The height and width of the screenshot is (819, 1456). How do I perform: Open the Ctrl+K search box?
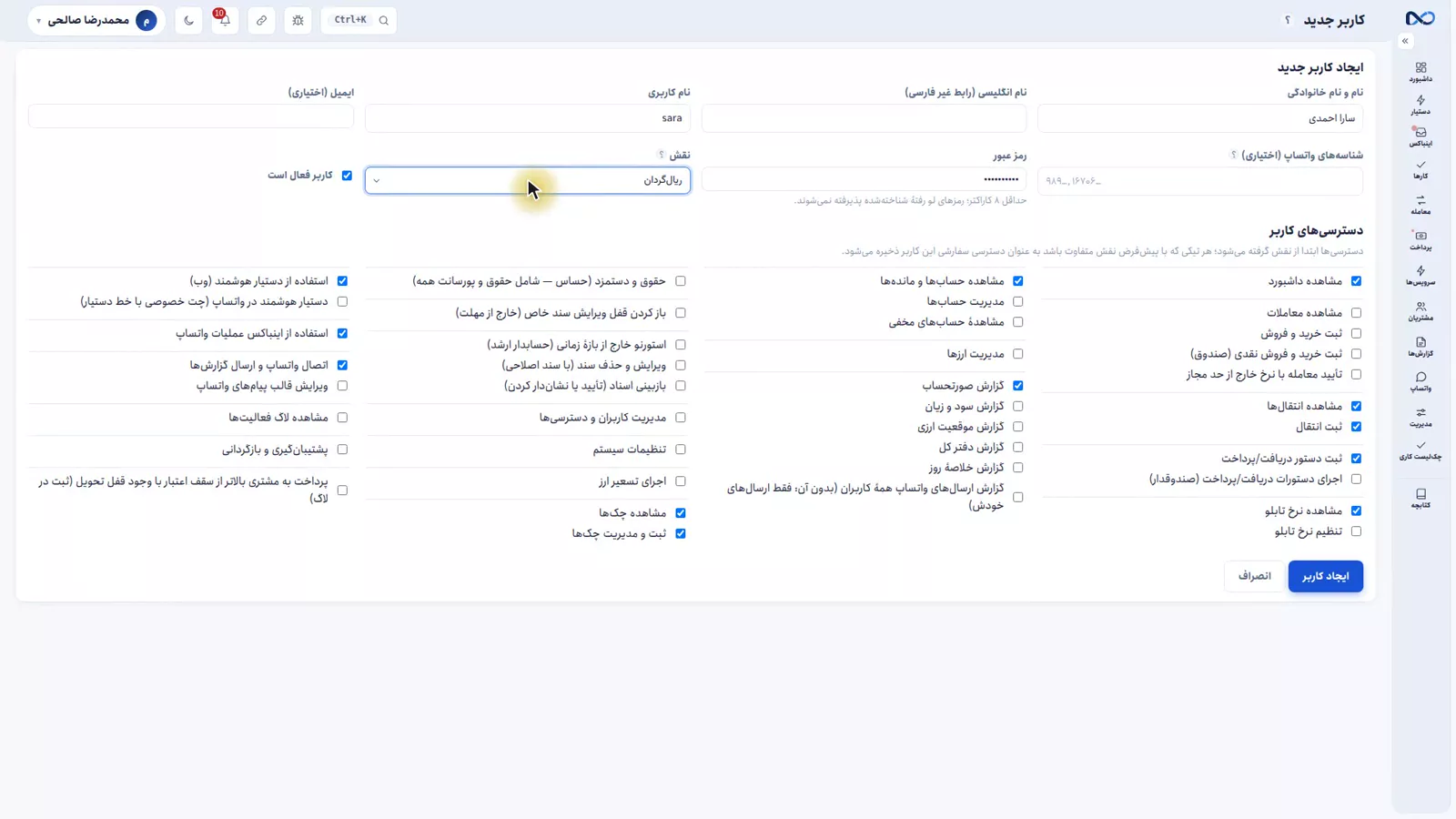tap(359, 20)
